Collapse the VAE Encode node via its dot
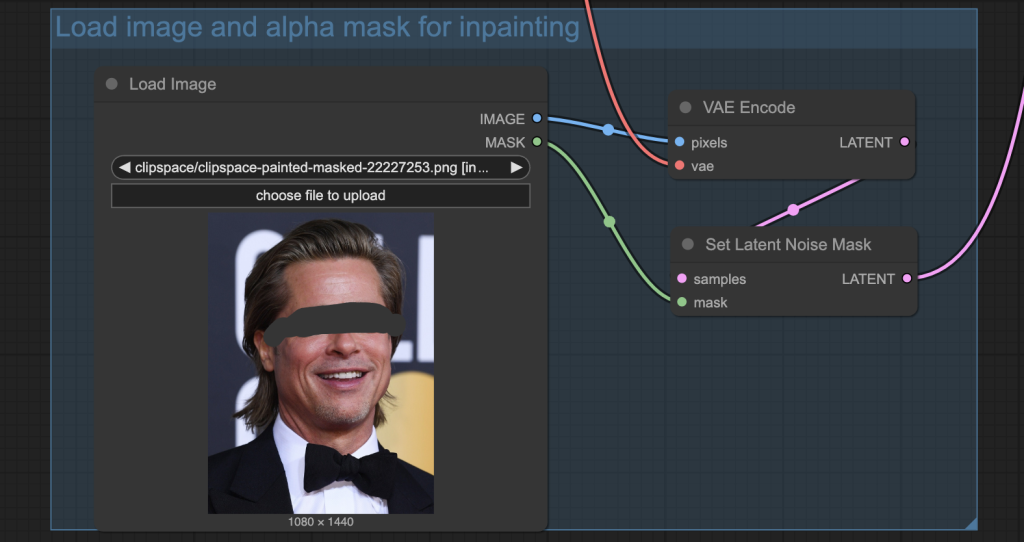The image size is (1024, 542). (685, 108)
